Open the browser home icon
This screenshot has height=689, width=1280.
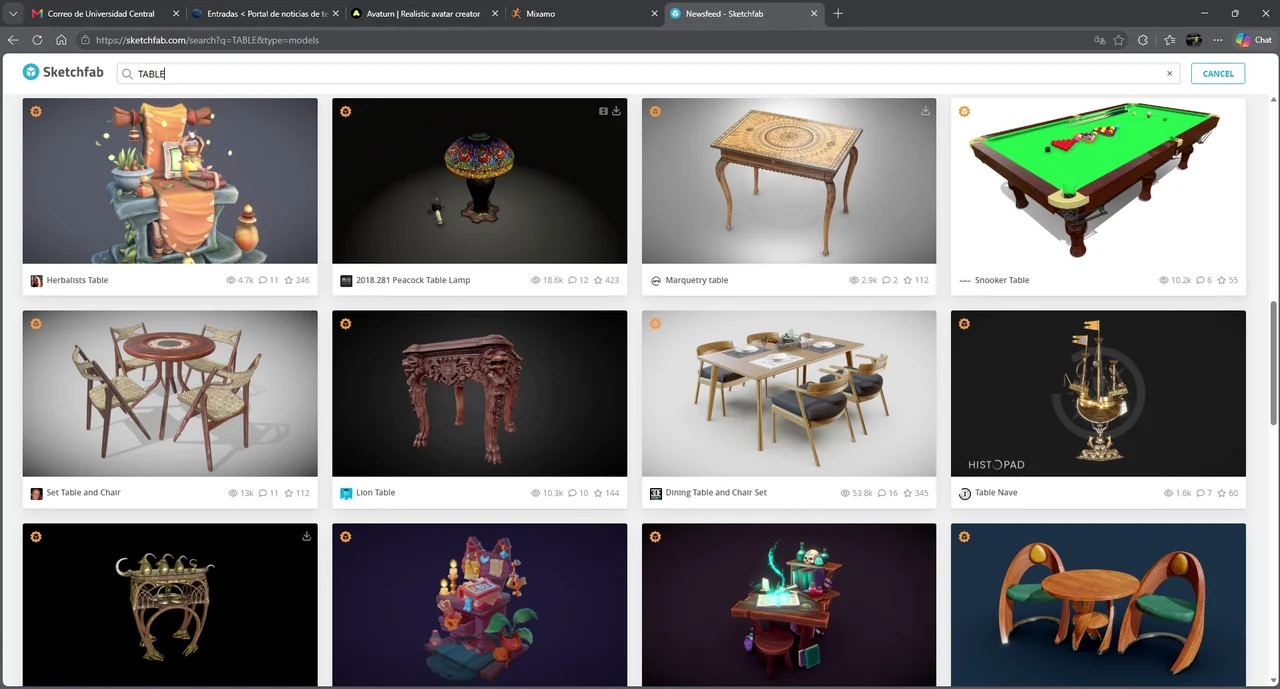pos(61,40)
